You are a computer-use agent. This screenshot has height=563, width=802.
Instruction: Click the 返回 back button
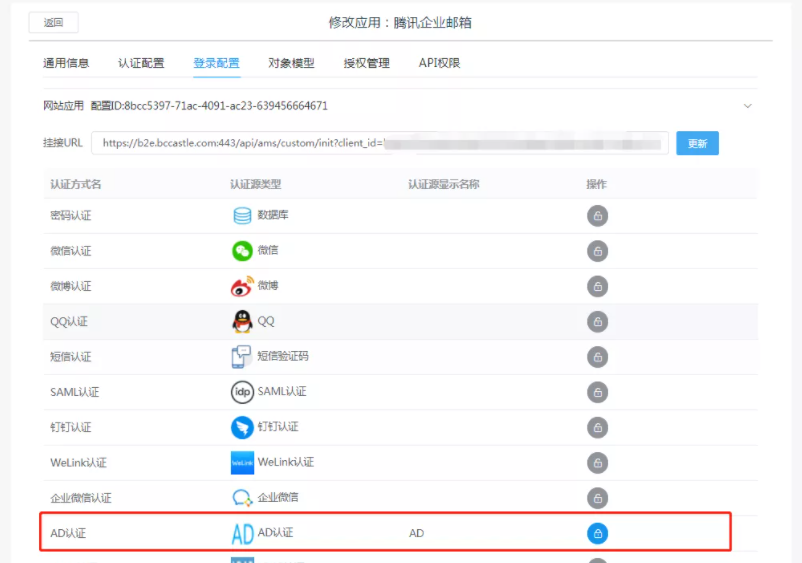tap(53, 22)
